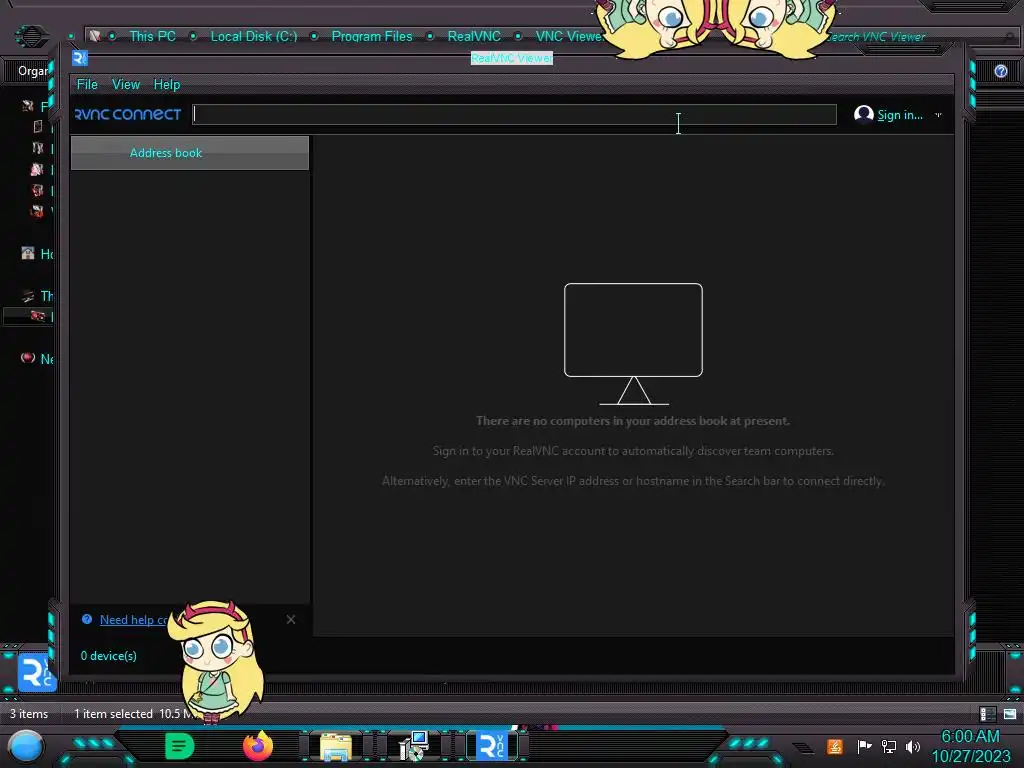Click the Explorer back navigation button

(x=31, y=36)
